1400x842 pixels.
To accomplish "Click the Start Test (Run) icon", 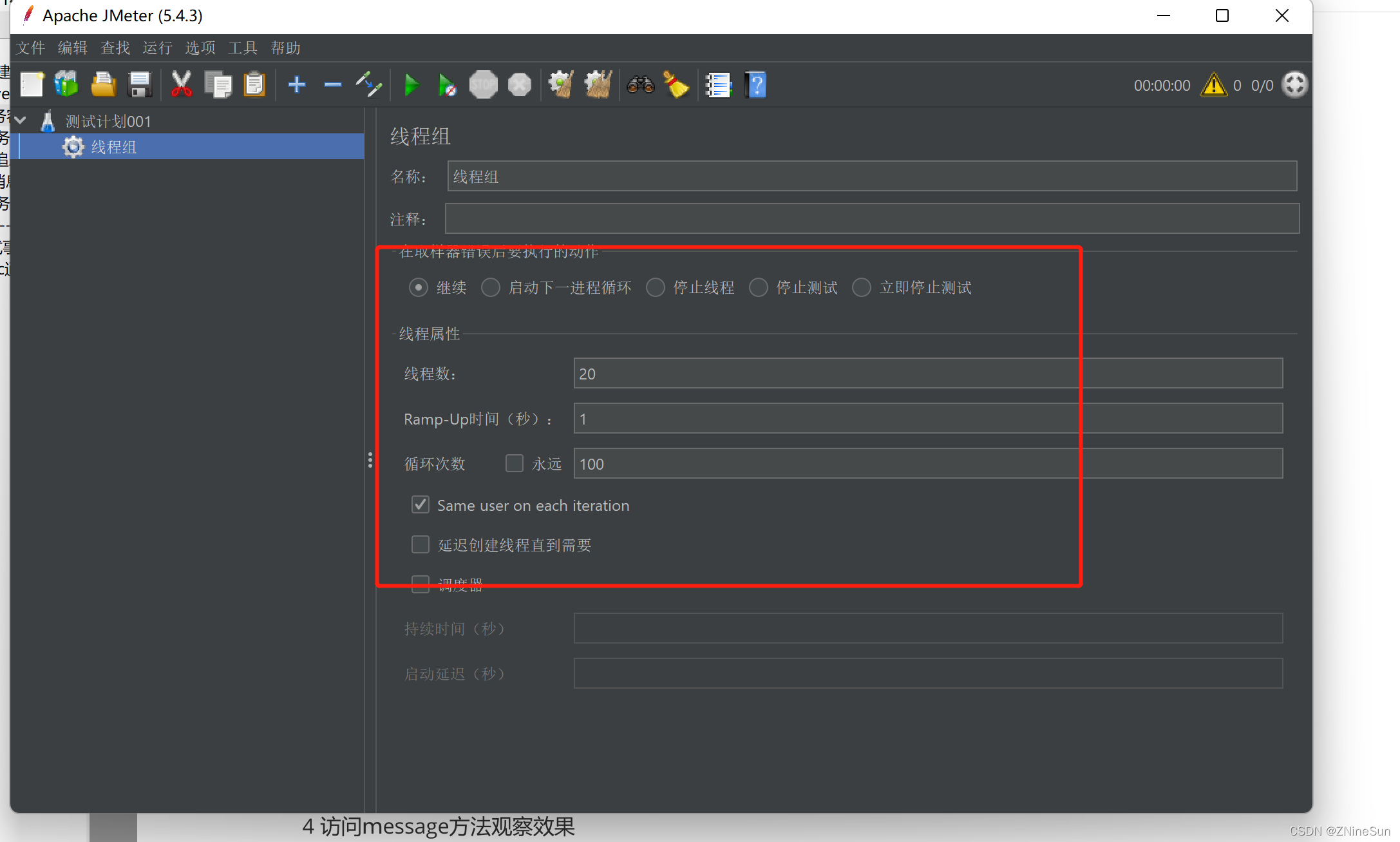I will [413, 85].
